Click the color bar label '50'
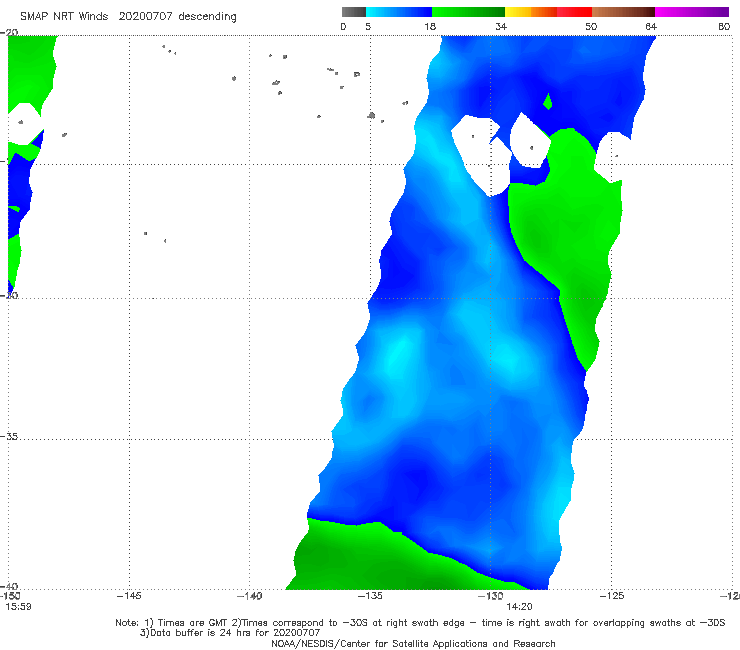The height and width of the screenshot is (650, 740). (x=591, y=27)
